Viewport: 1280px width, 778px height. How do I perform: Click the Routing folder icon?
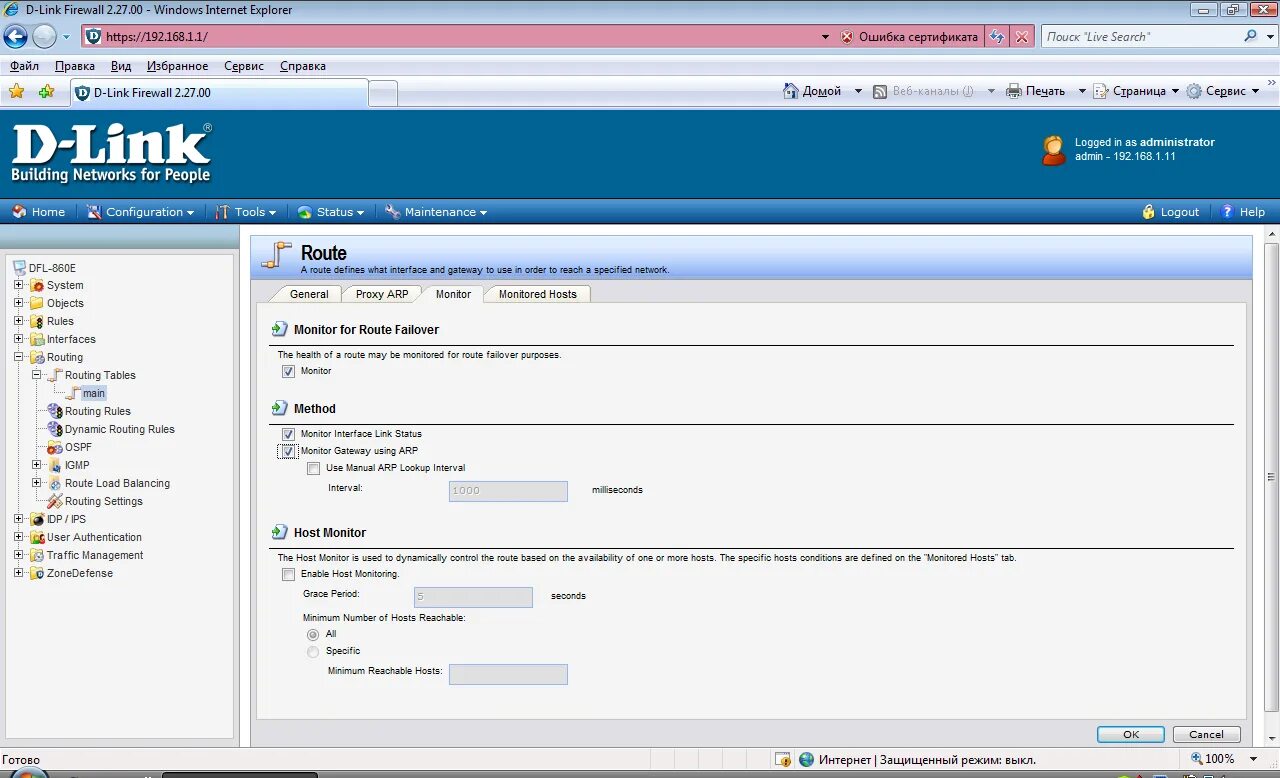pos(37,357)
